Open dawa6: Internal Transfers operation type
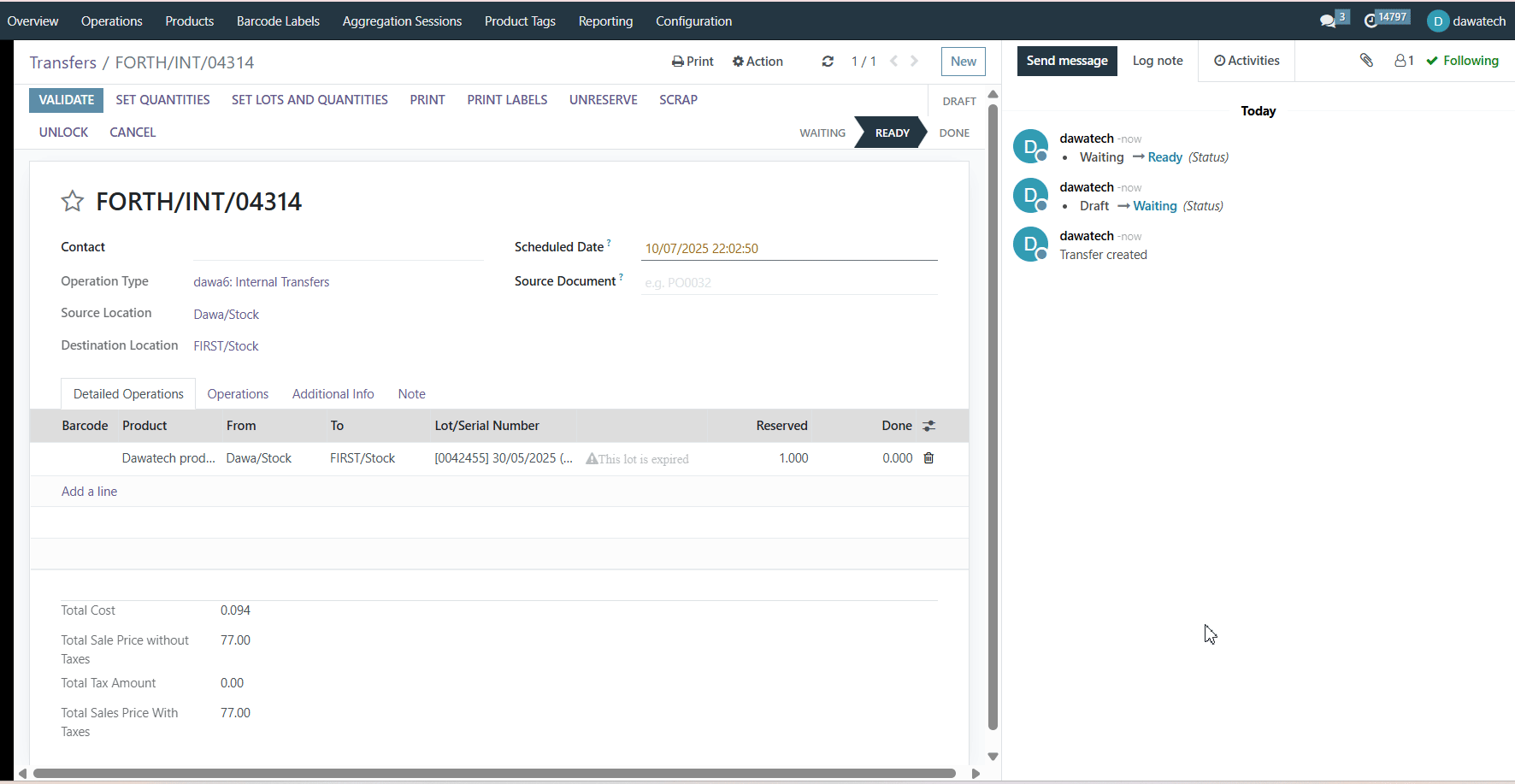Viewport: 1515px width, 784px height. pos(262,282)
